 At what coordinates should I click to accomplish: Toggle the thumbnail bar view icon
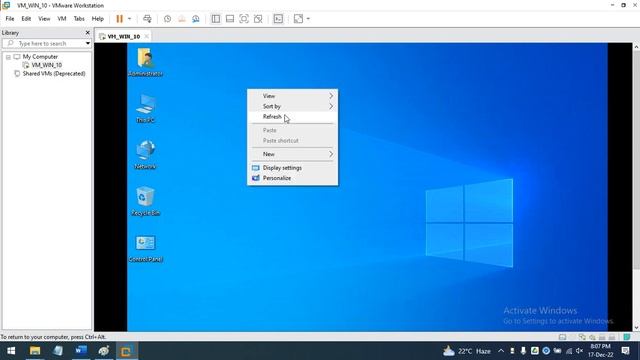tap(230, 19)
